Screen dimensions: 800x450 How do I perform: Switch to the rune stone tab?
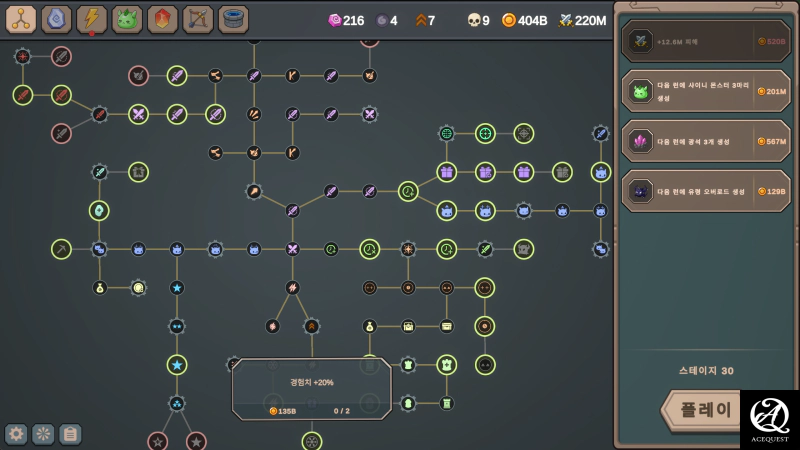point(56,19)
